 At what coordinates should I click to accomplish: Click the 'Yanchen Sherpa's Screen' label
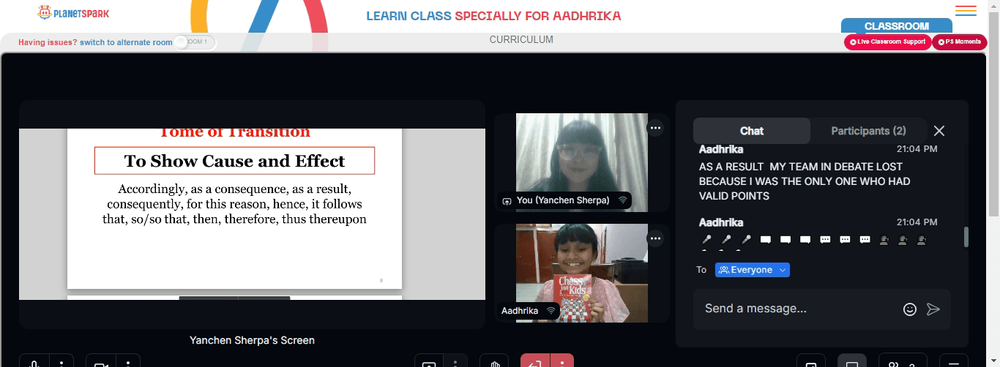[252, 340]
